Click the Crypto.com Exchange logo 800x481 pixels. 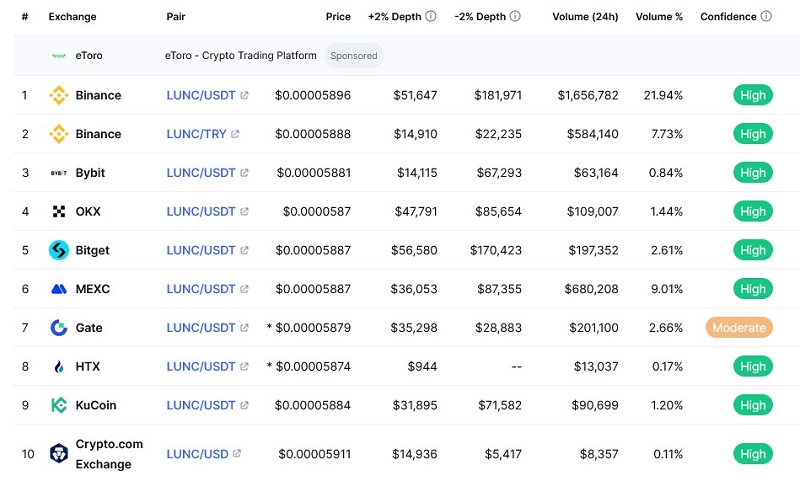58,454
